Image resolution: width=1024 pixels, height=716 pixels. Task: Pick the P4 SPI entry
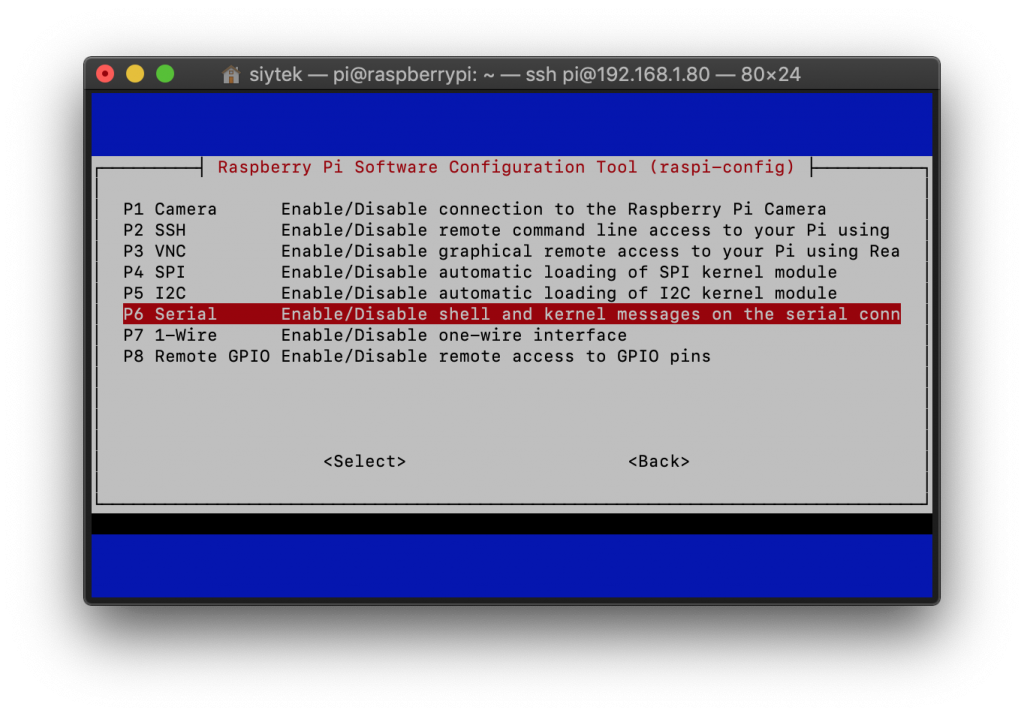[512, 272]
